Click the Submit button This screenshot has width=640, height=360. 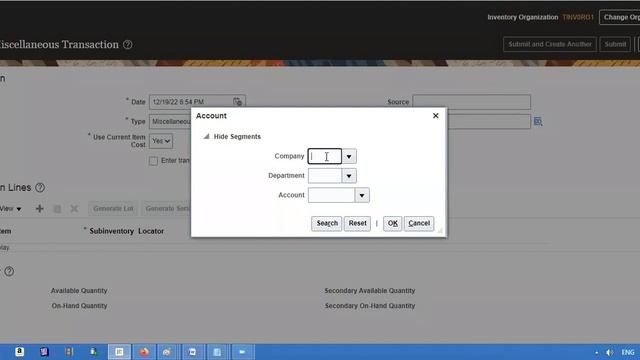[x=615, y=44]
